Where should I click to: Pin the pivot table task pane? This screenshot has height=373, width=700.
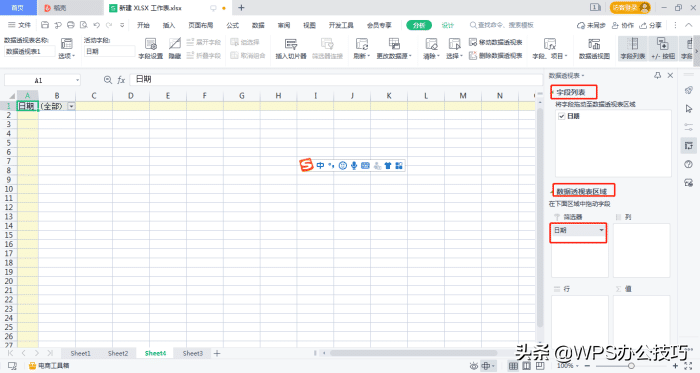coord(657,75)
